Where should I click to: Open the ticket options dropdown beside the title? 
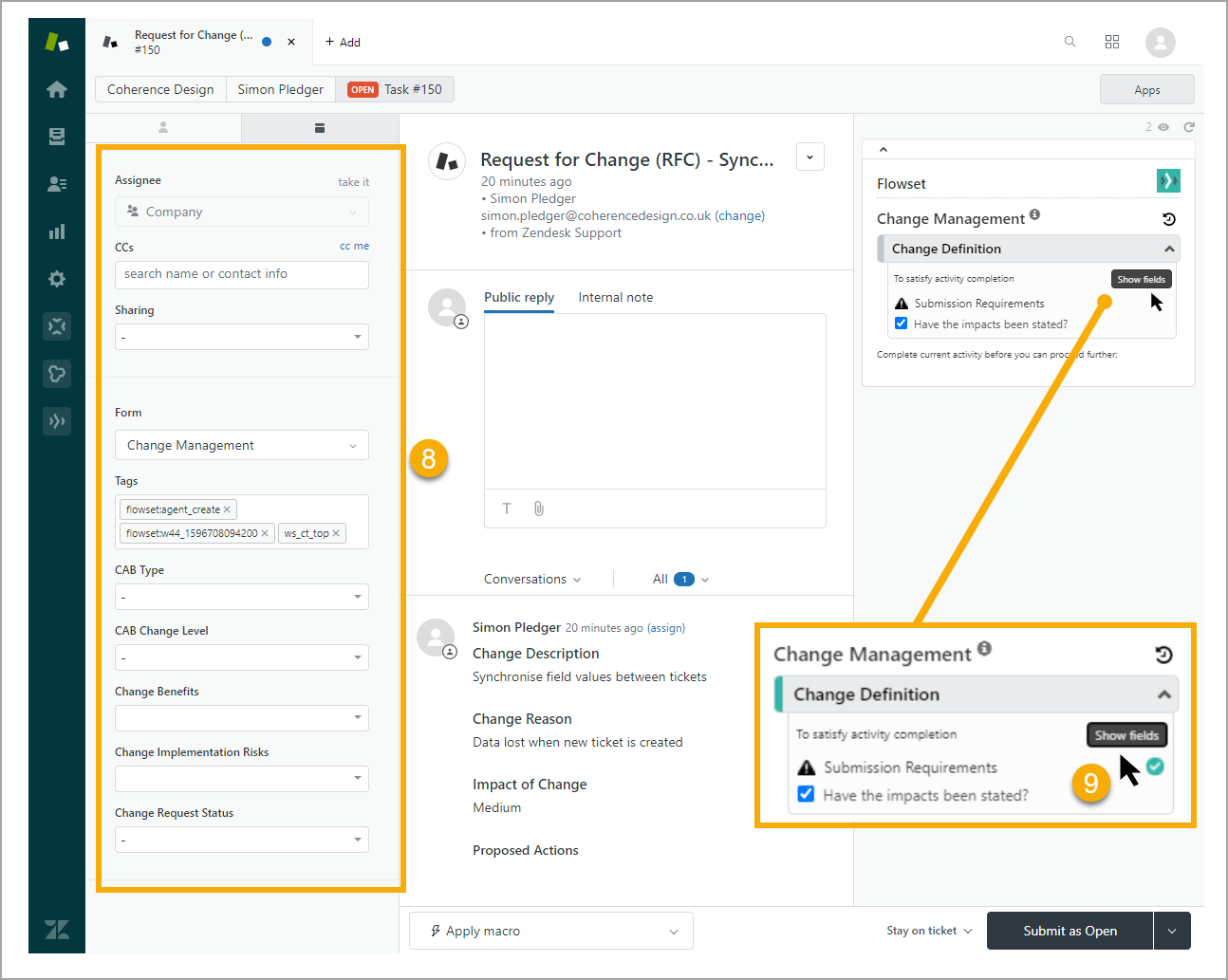pyautogui.click(x=810, y=157)
